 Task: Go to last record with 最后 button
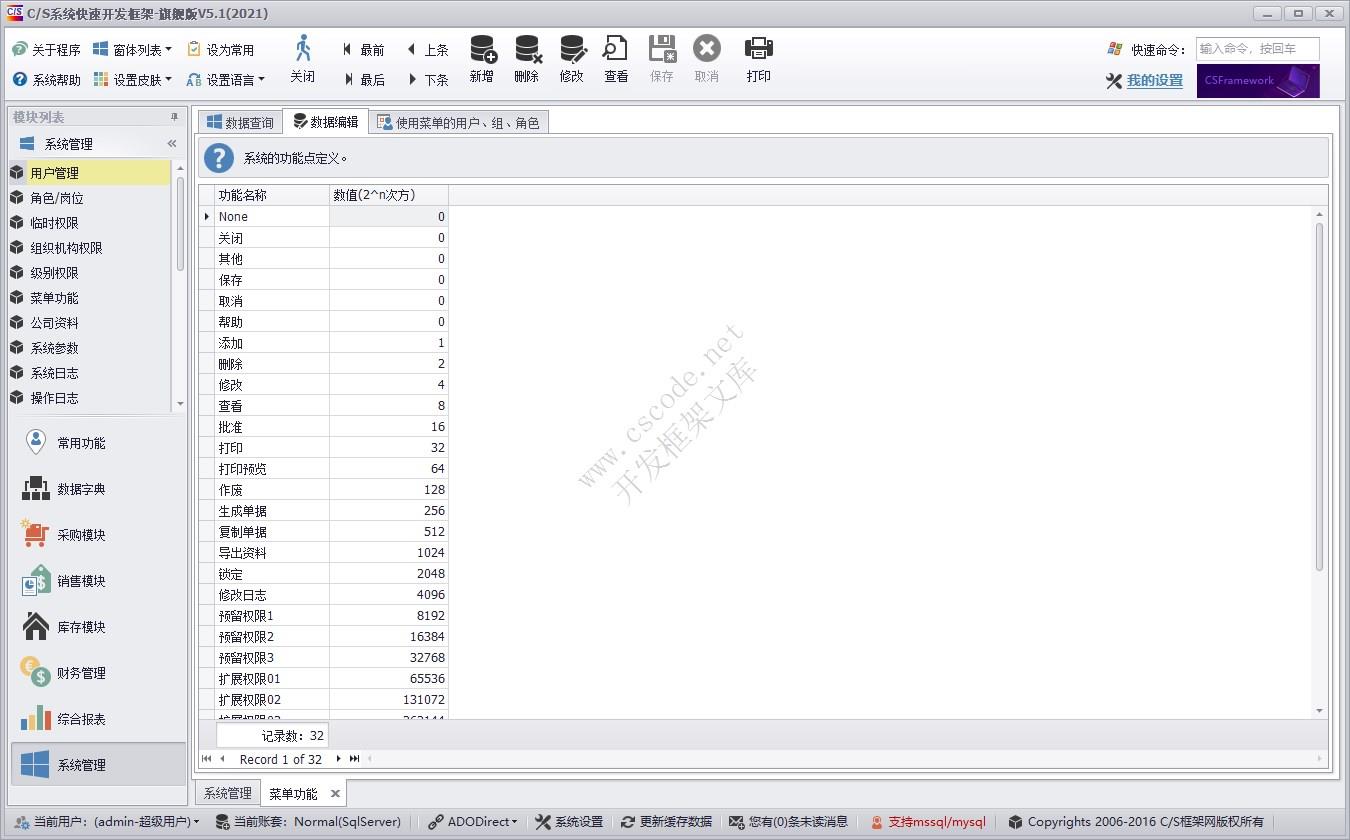coord(364,80)
